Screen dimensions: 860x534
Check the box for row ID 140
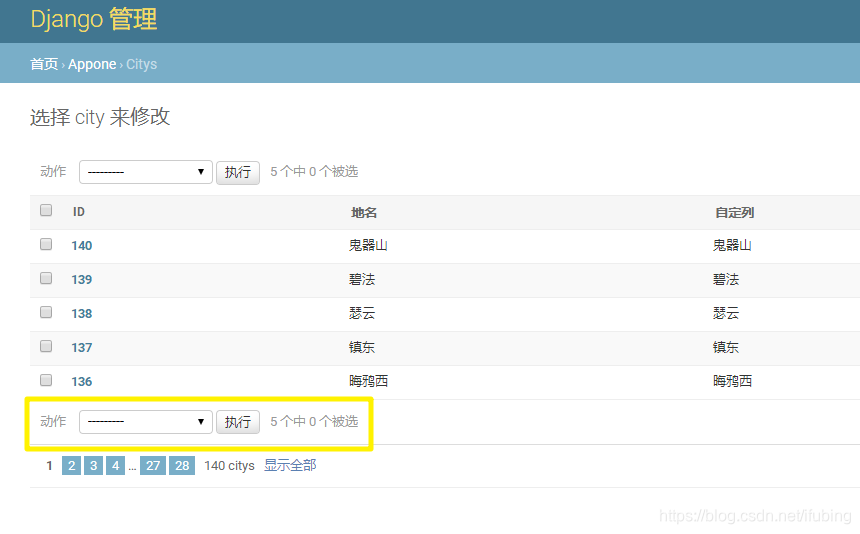(x=46, y=245)
